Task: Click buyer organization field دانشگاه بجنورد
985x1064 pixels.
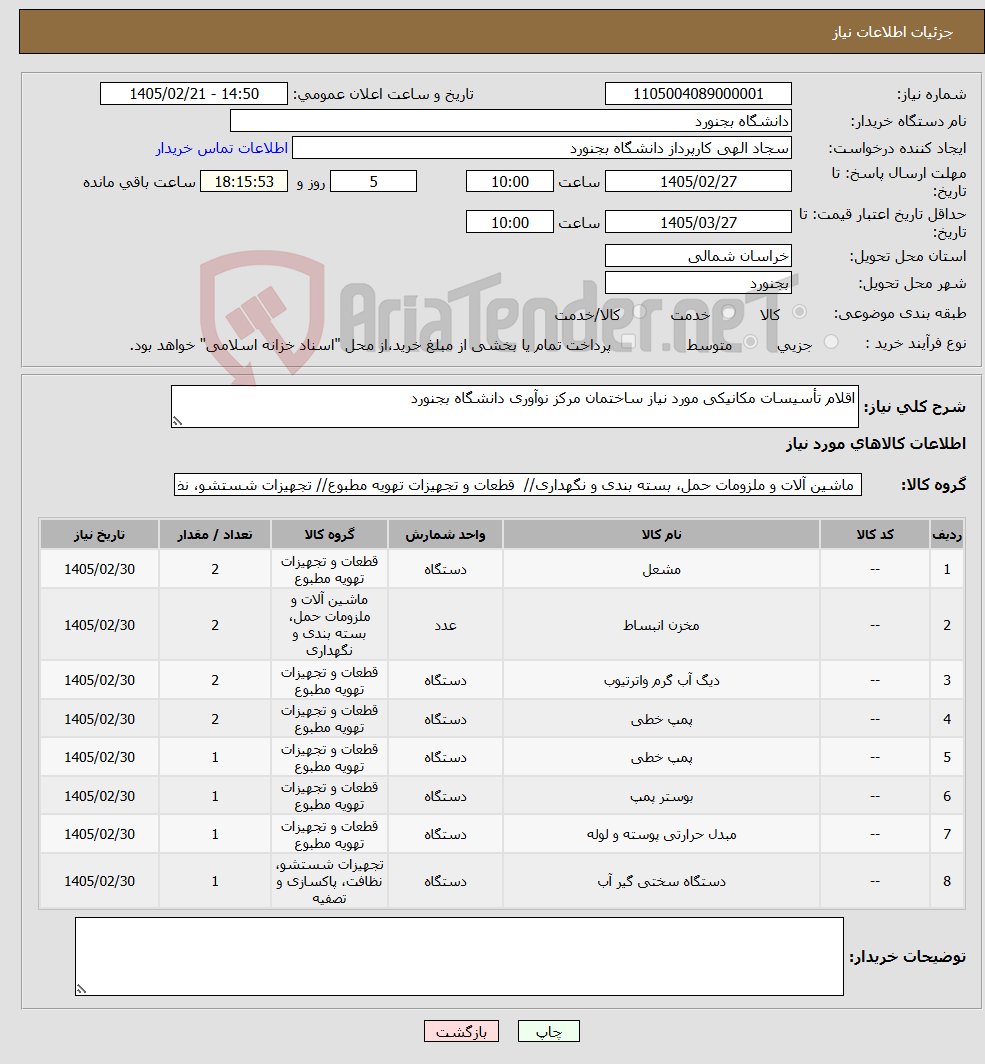Action: 511,121
